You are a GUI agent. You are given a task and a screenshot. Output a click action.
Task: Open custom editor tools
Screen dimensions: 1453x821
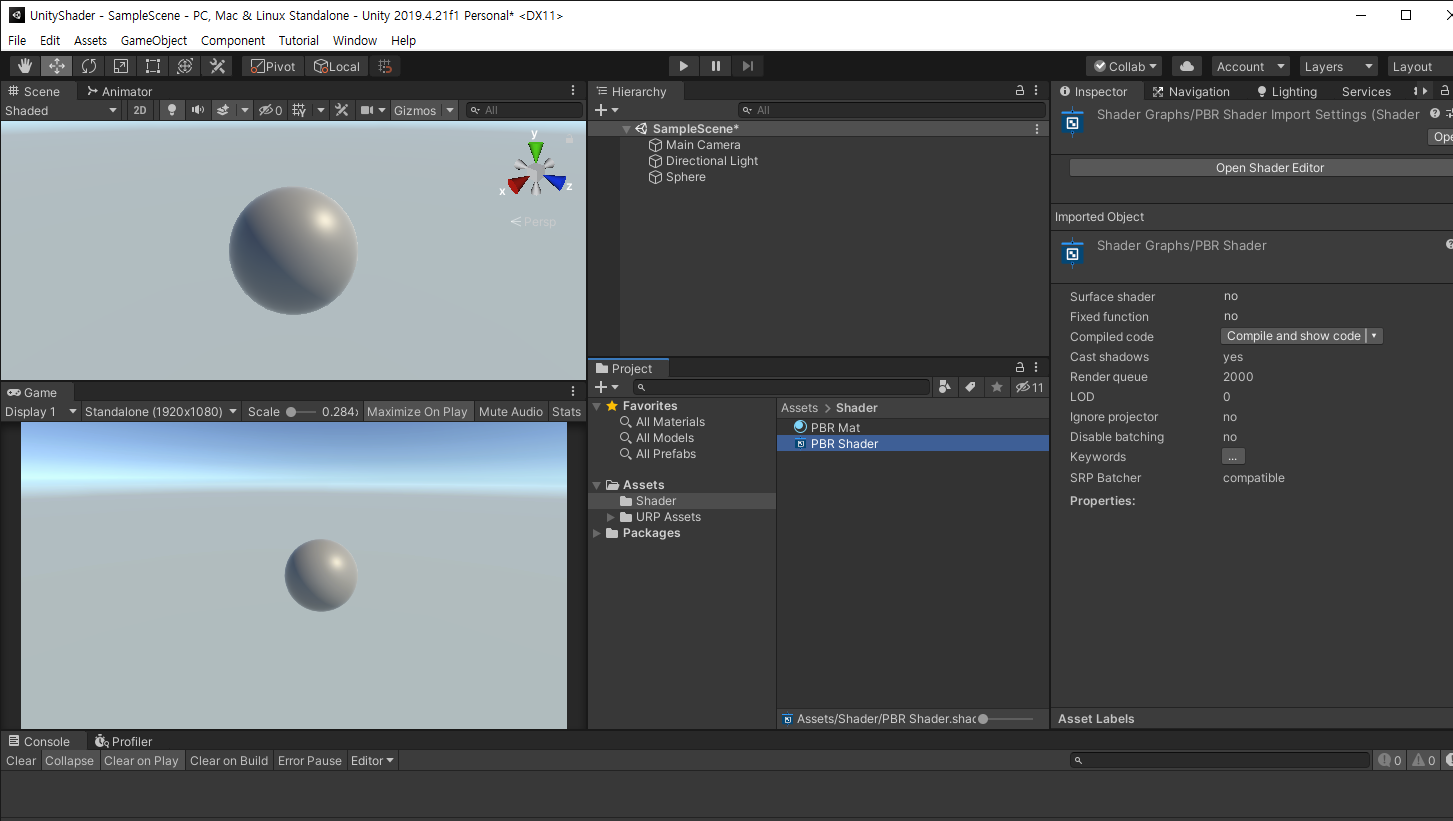point(217,66)
